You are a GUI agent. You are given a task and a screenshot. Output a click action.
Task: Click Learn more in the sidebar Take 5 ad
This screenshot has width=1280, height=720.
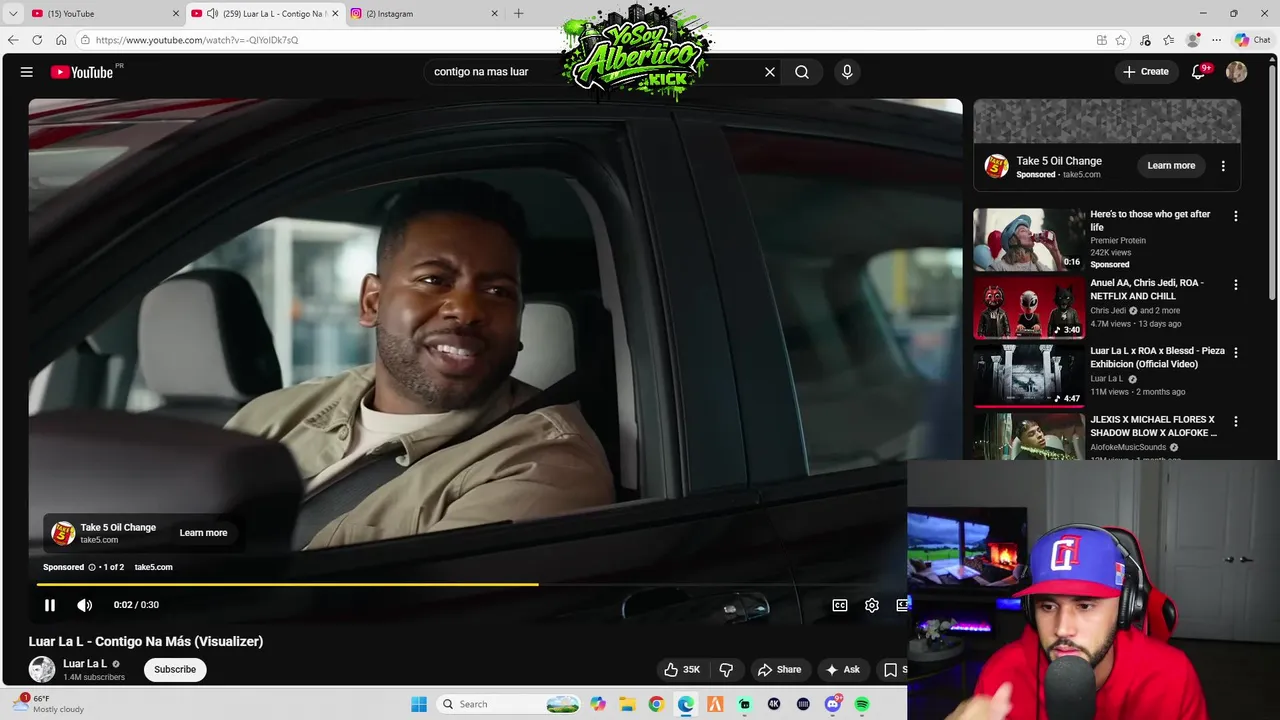(x=1171, y=166)
